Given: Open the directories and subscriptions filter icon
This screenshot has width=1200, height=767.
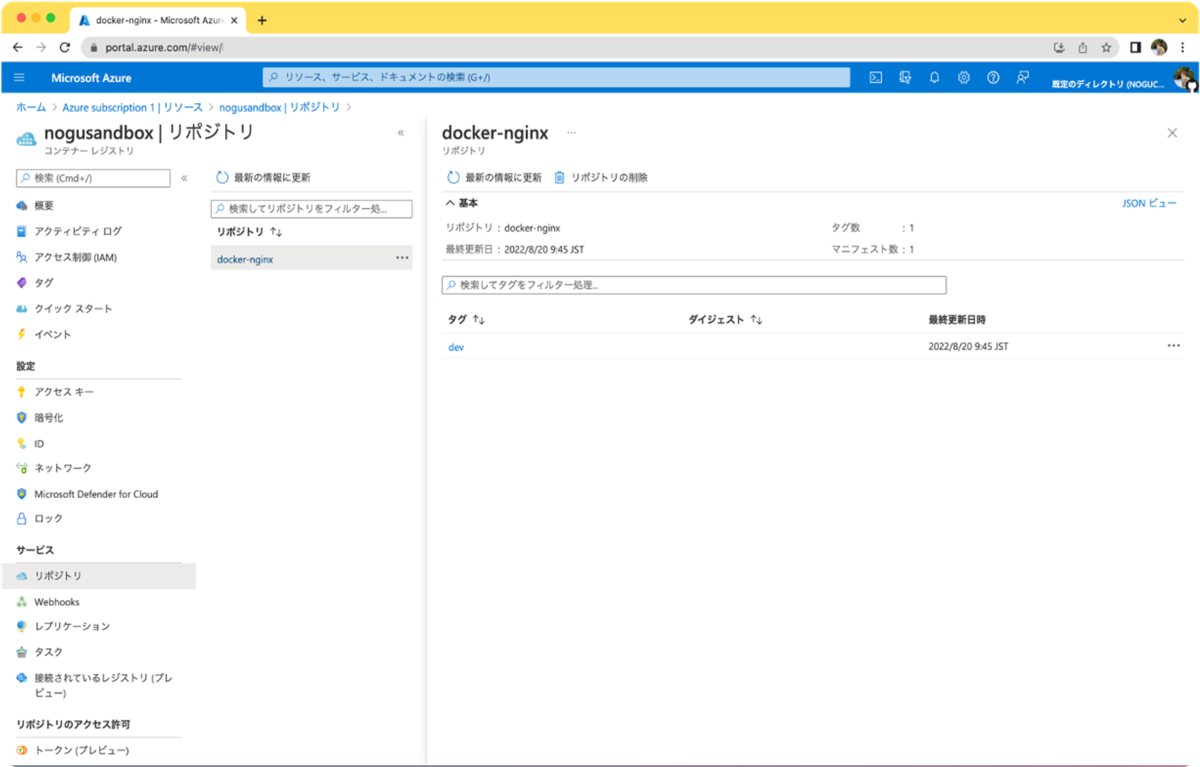Looking at the screenshot, I should click(x=905, y=78).
